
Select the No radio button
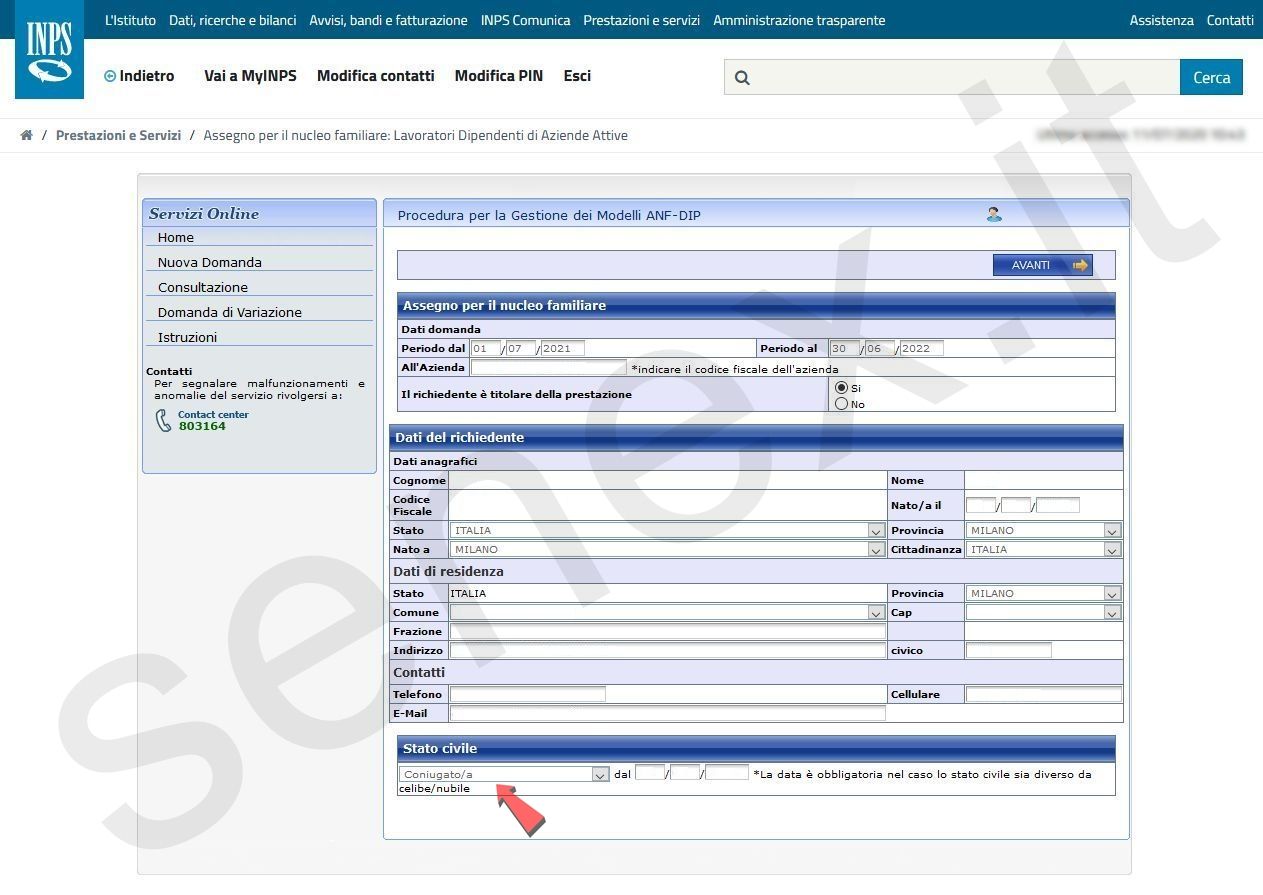pos(841,404)
